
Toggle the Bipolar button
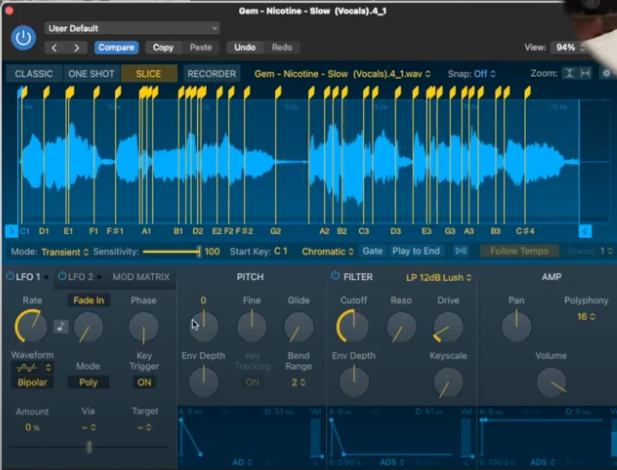tap(32, 382)
